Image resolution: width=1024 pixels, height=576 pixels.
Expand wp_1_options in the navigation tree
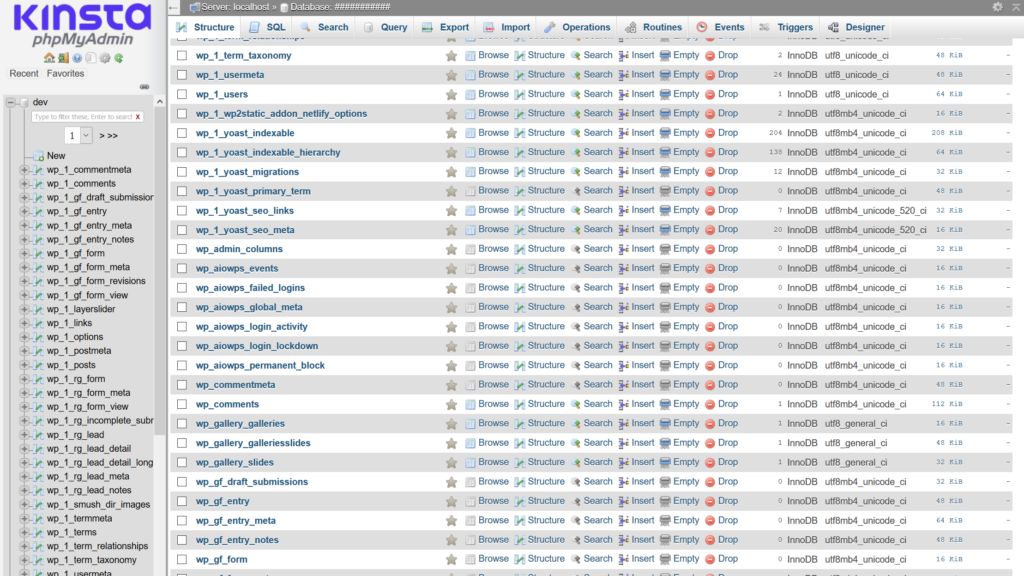click(24, 337)
